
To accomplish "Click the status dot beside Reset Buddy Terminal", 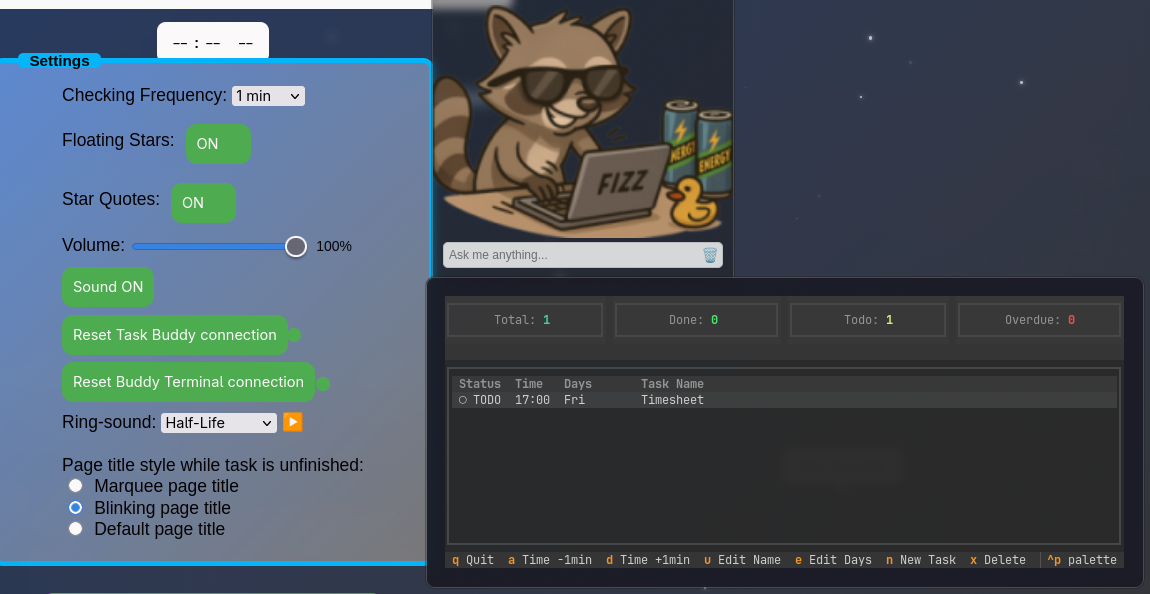I will click(323, 383).
